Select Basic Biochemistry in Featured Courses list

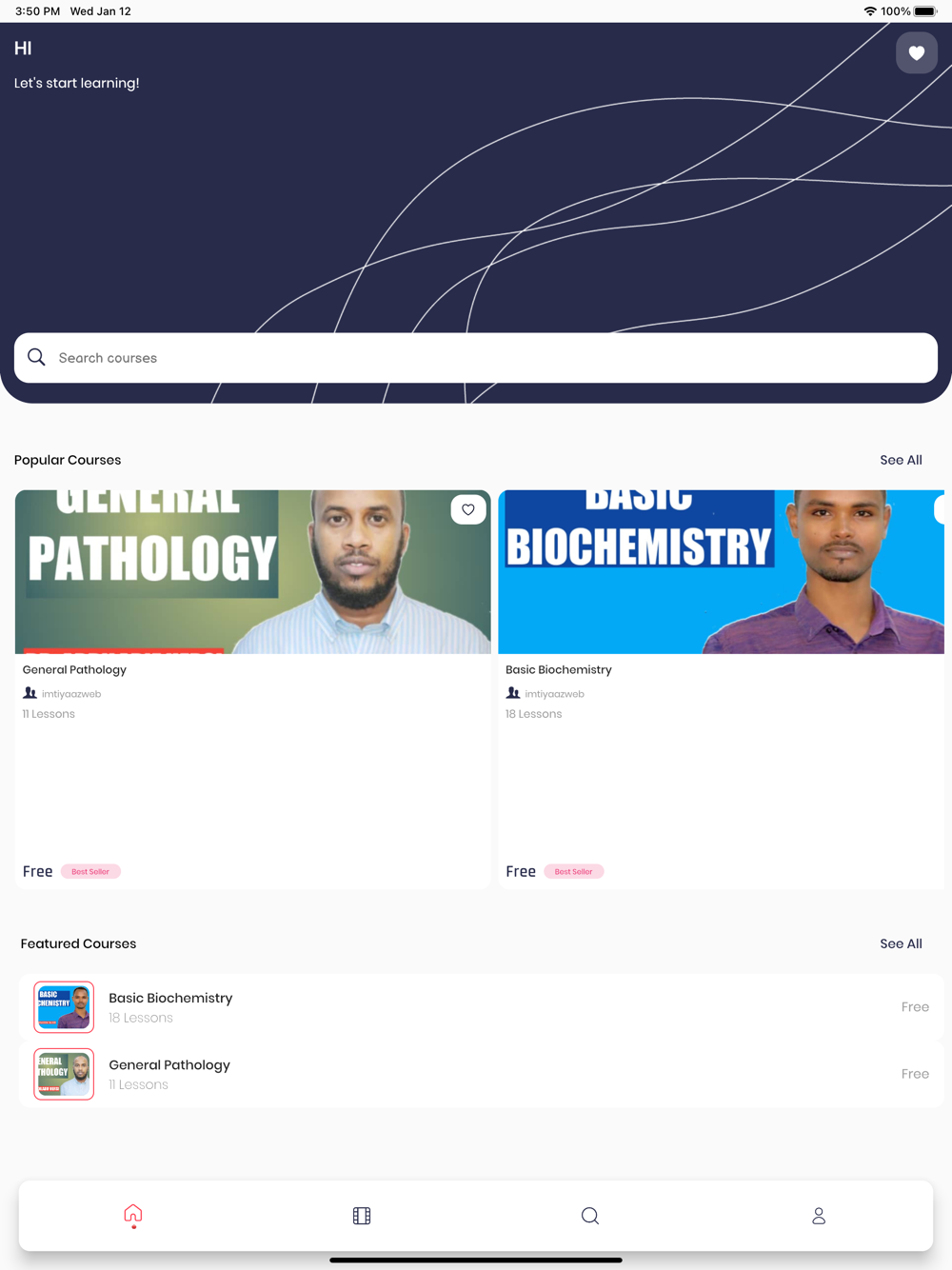482,1007
